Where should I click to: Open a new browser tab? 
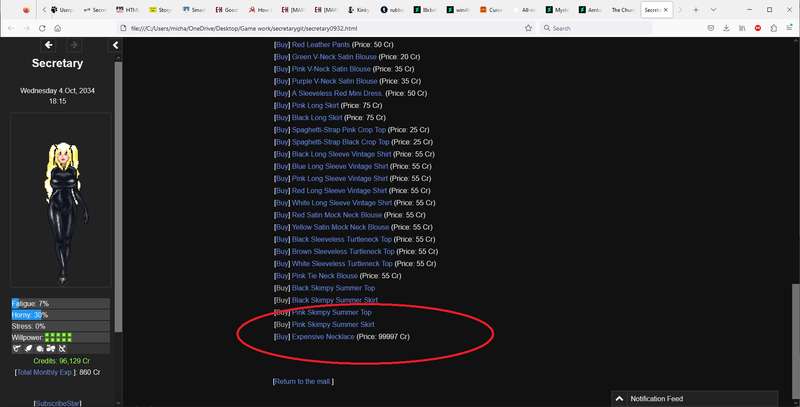(695, 10)
